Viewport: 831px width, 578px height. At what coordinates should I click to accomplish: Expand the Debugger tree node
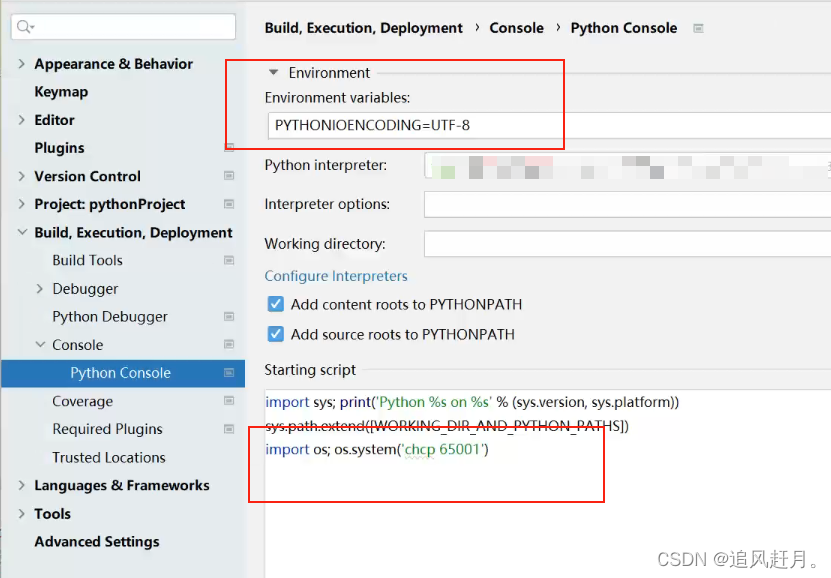coord(40,289)
